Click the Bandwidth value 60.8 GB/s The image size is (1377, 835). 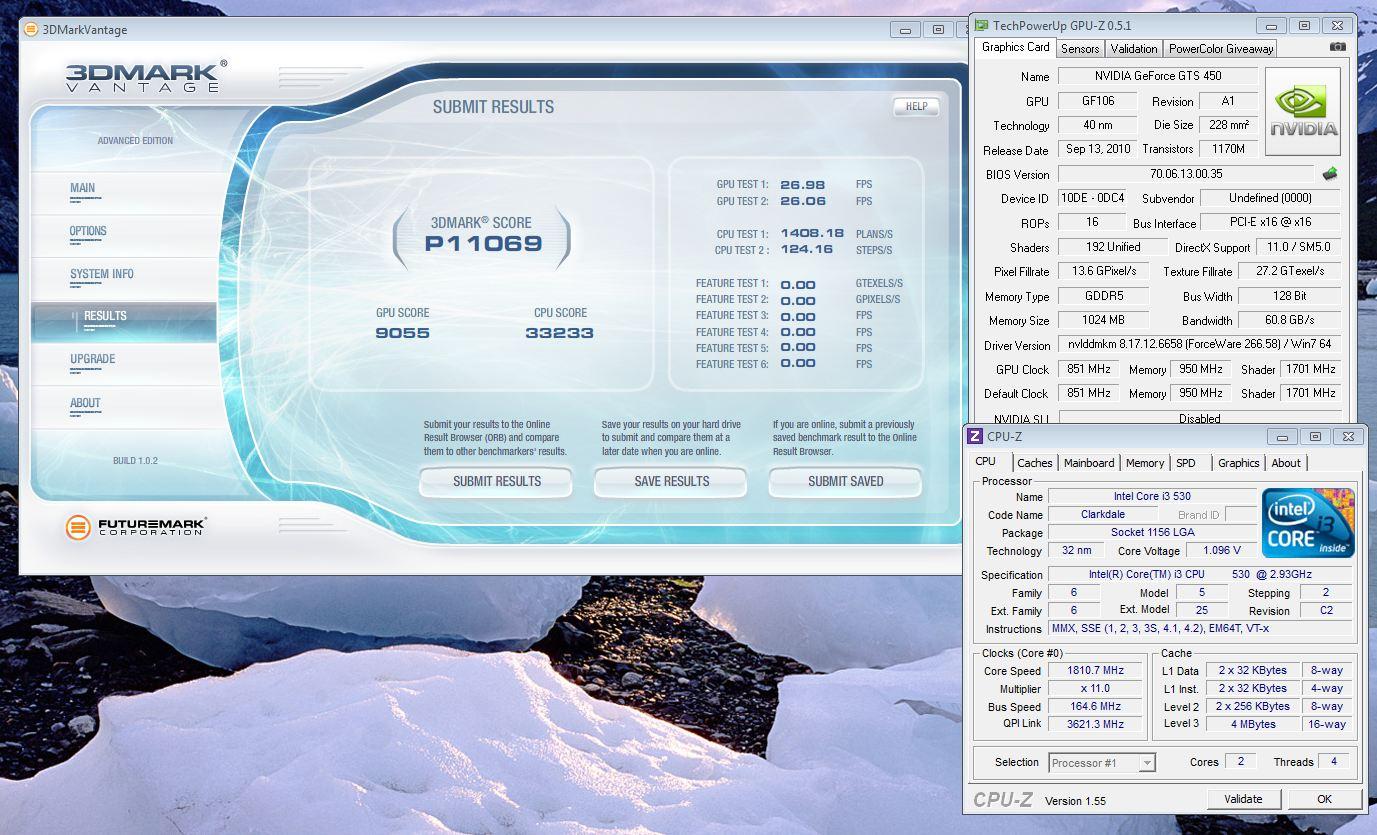click(x=1289, y=320)
